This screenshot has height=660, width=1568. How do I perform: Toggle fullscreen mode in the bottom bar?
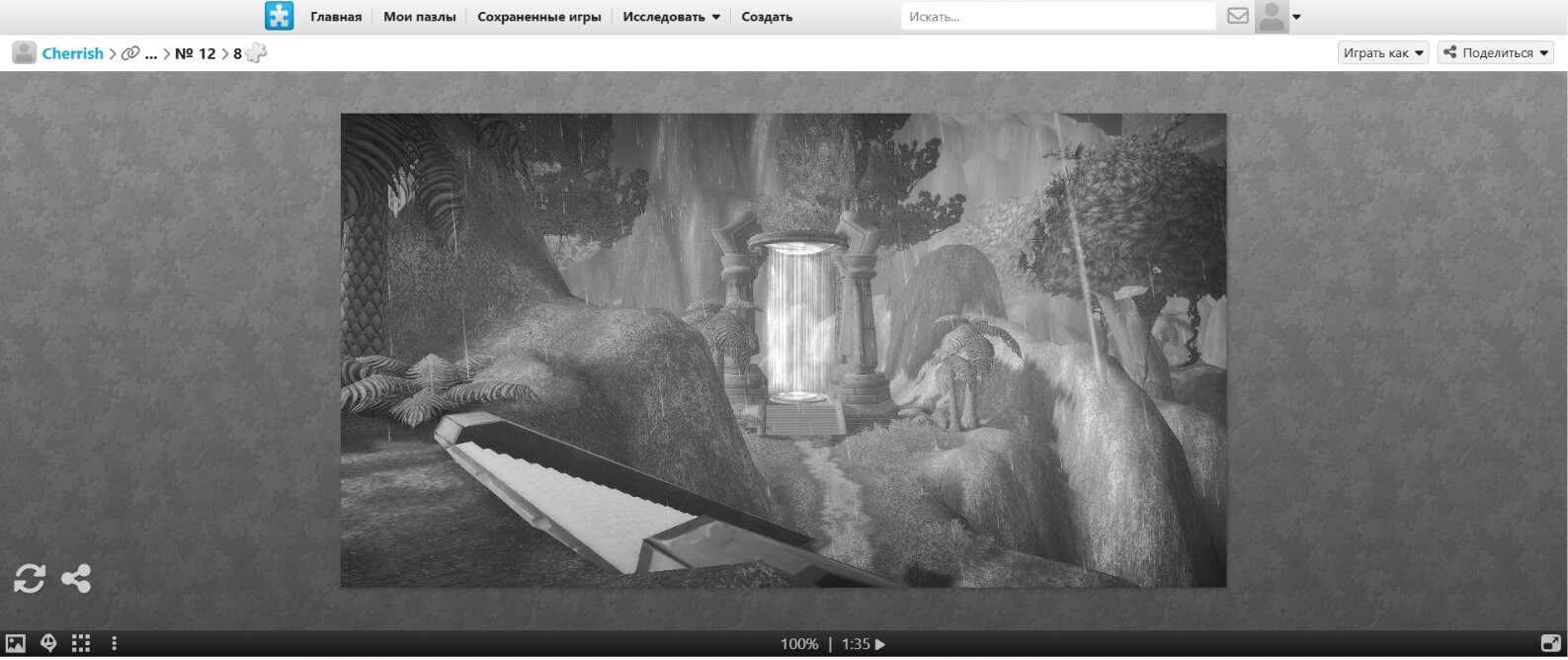[1550, 643]
